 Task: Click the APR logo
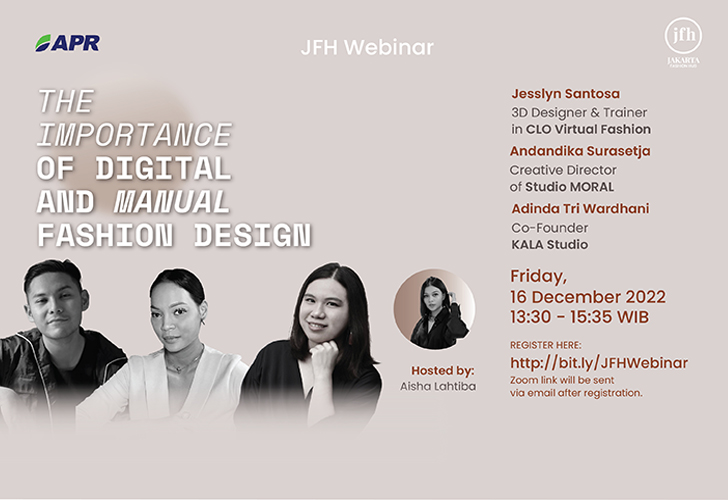point(68,43)
